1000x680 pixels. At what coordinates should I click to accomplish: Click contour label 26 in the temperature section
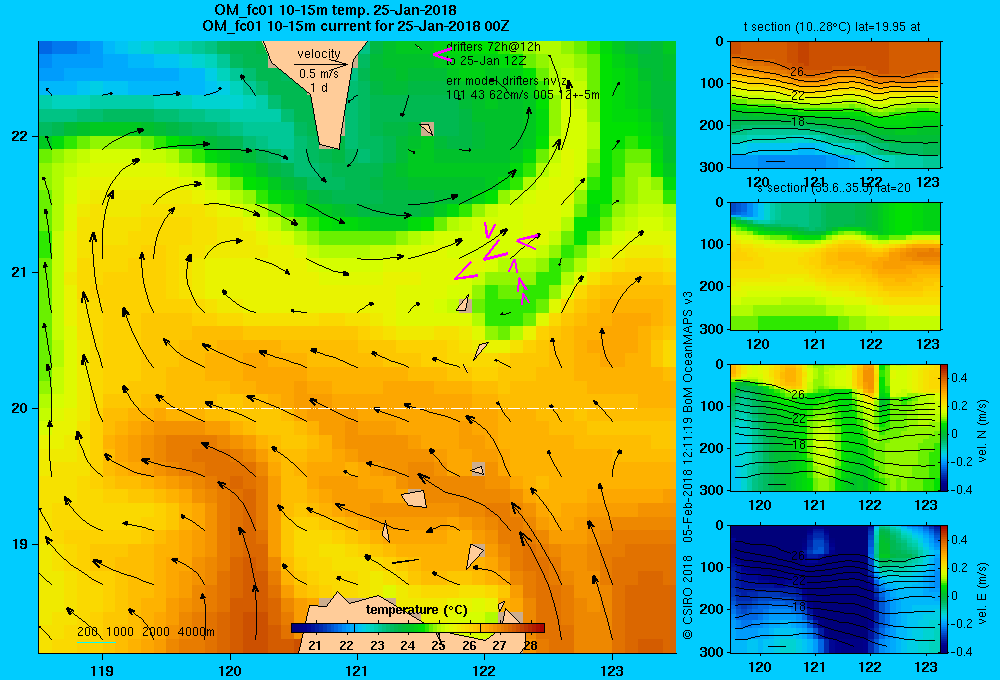click(797, 71)
